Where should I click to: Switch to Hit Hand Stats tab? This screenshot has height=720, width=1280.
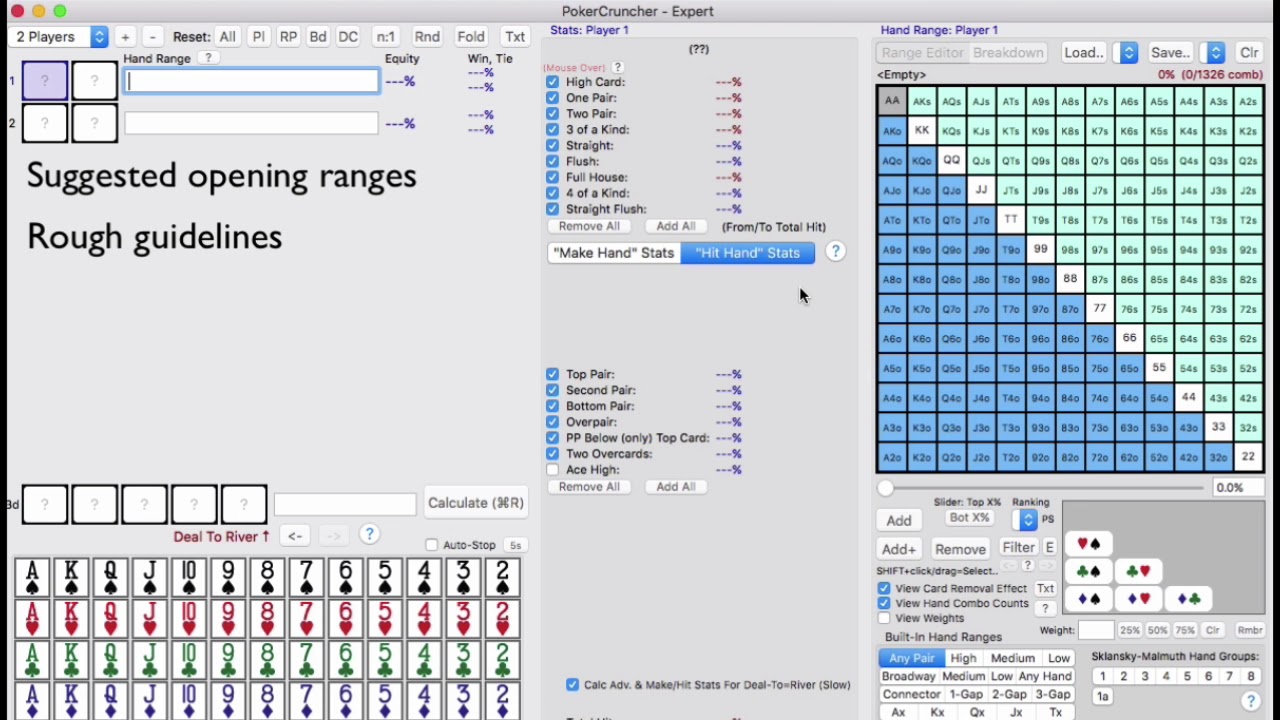(x=748, y=253)
